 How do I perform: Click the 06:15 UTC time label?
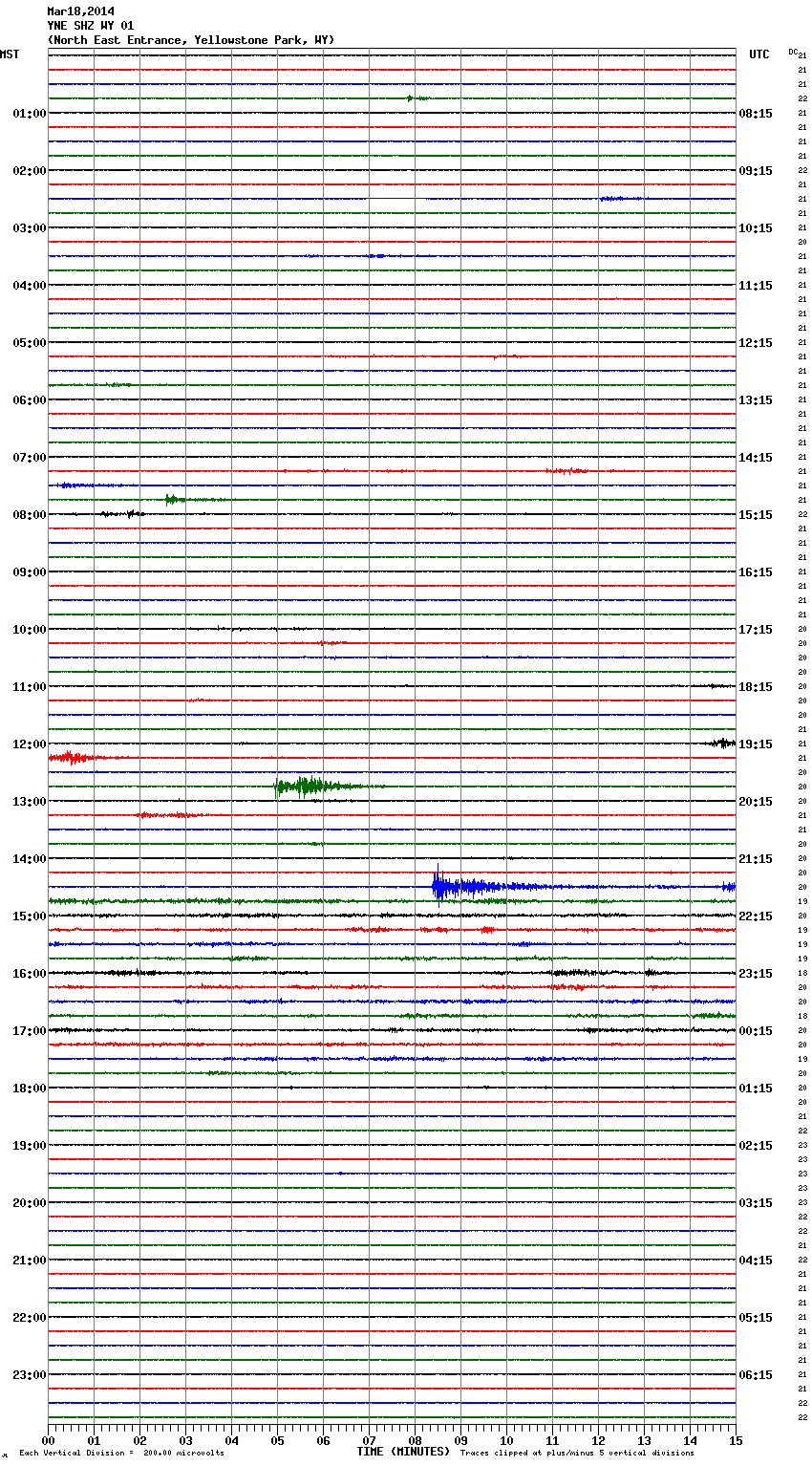coord(756,1375)
